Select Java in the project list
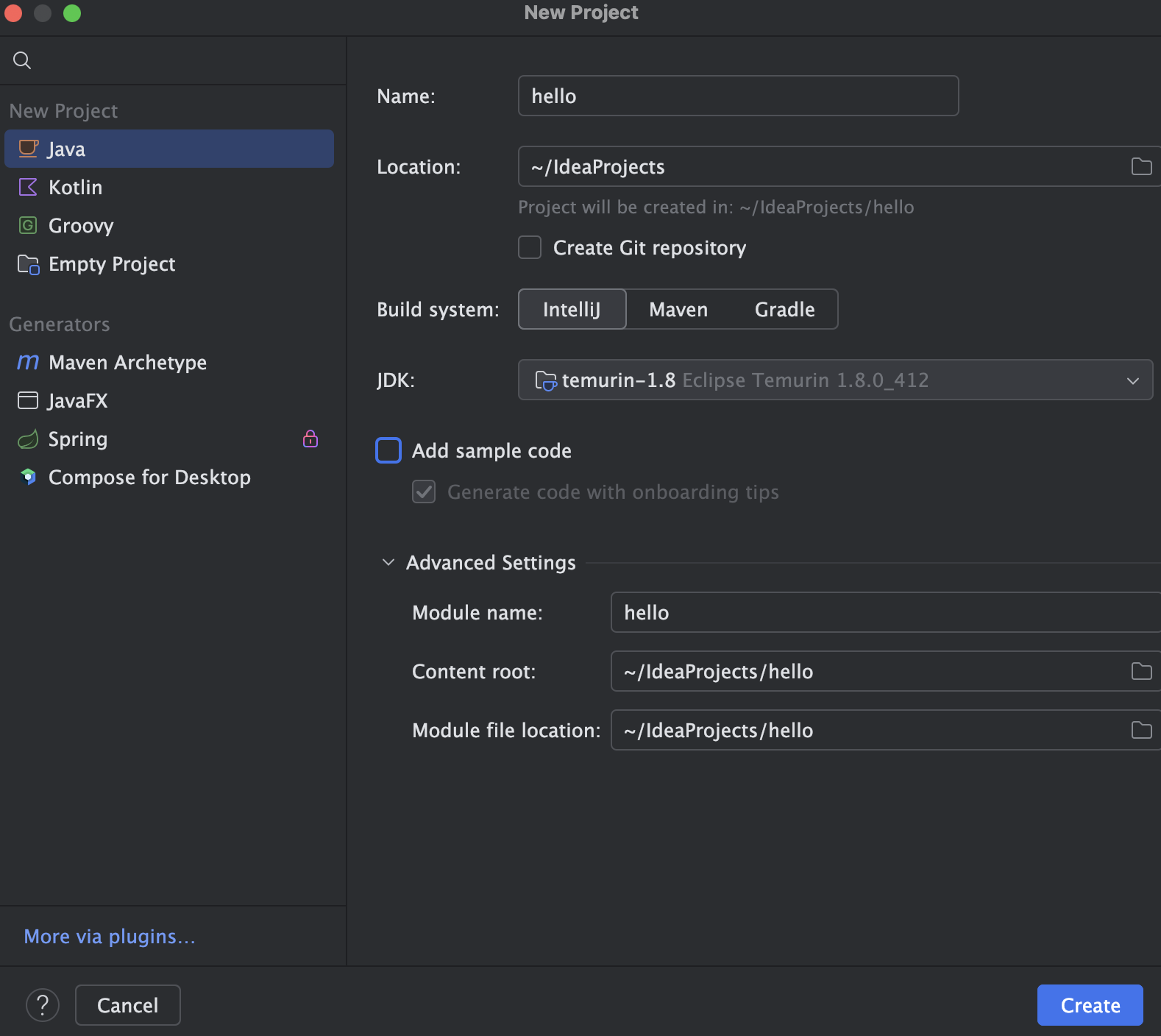This screenshot has height=1036, width=1161. tap(169, 149)
